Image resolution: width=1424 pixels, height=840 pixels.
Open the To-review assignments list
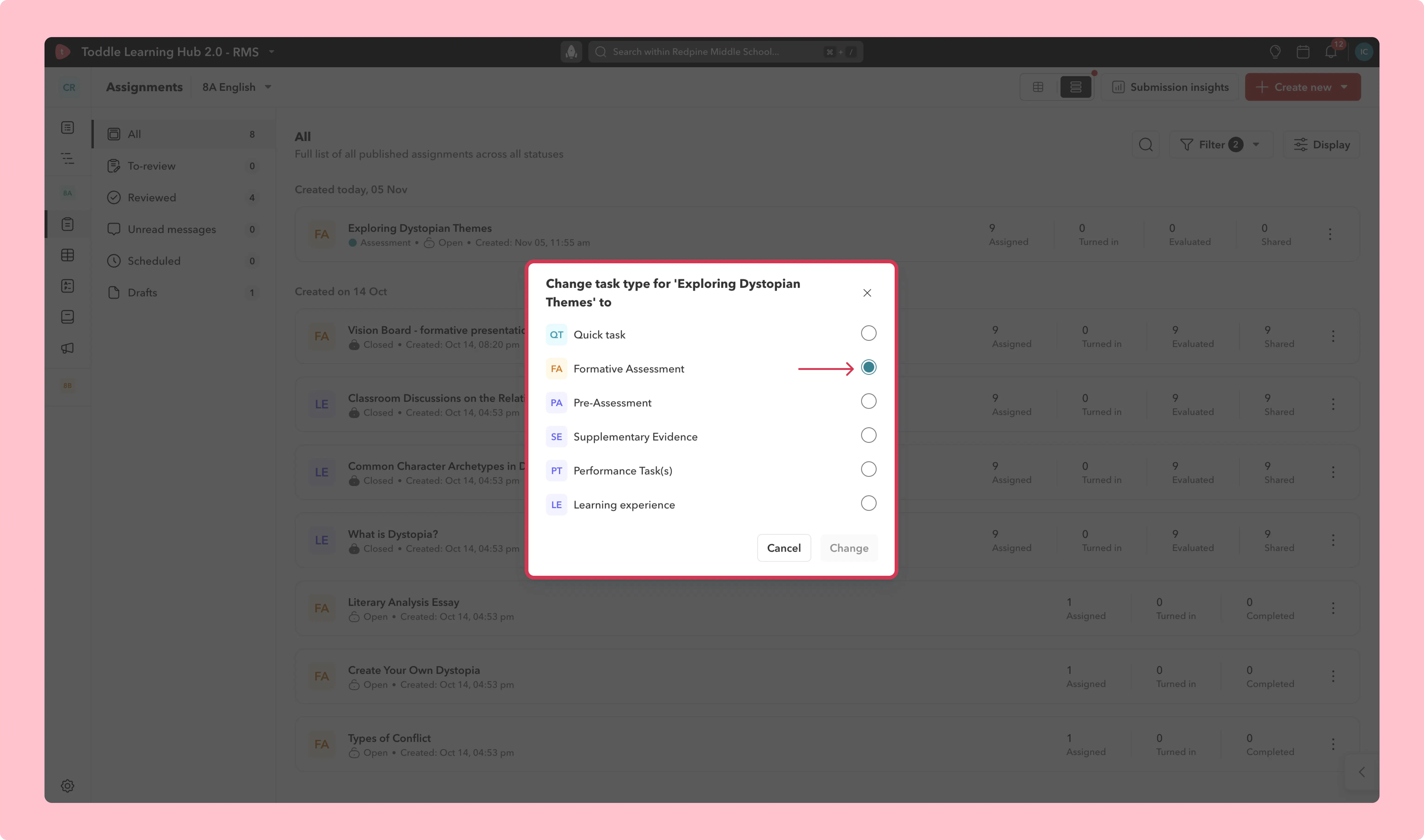[183, 166]
